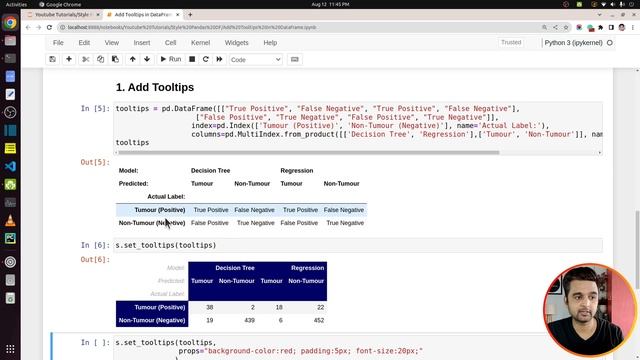Open the Help menu
Screen dimensions: 640x360
270,42
